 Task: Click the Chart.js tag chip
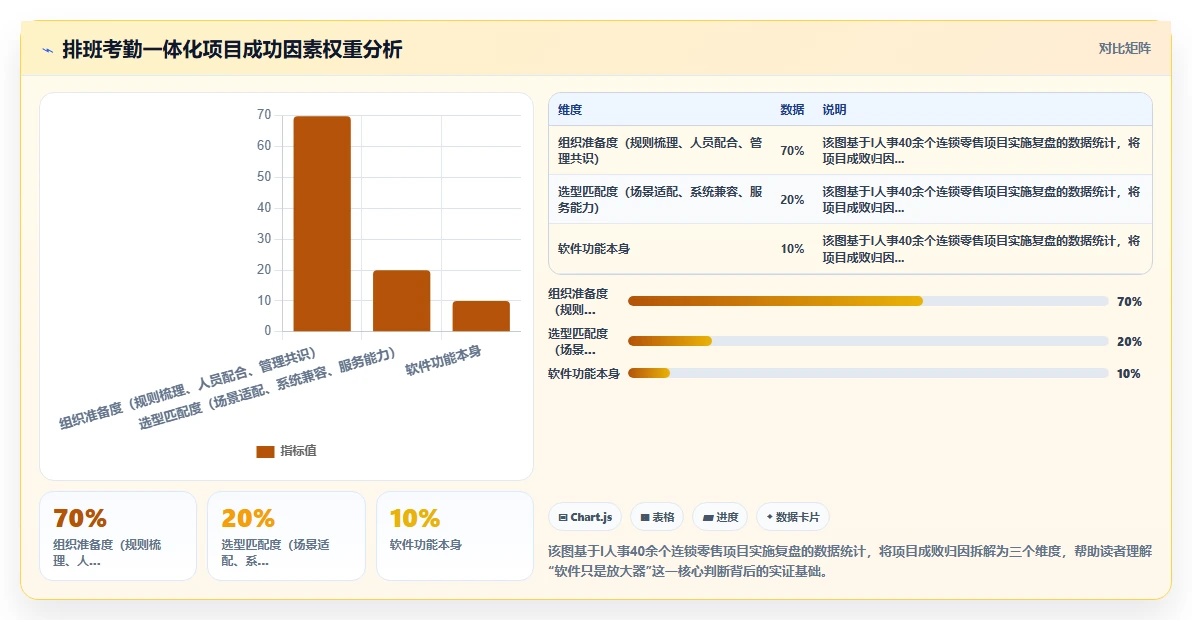coord(585,517)
